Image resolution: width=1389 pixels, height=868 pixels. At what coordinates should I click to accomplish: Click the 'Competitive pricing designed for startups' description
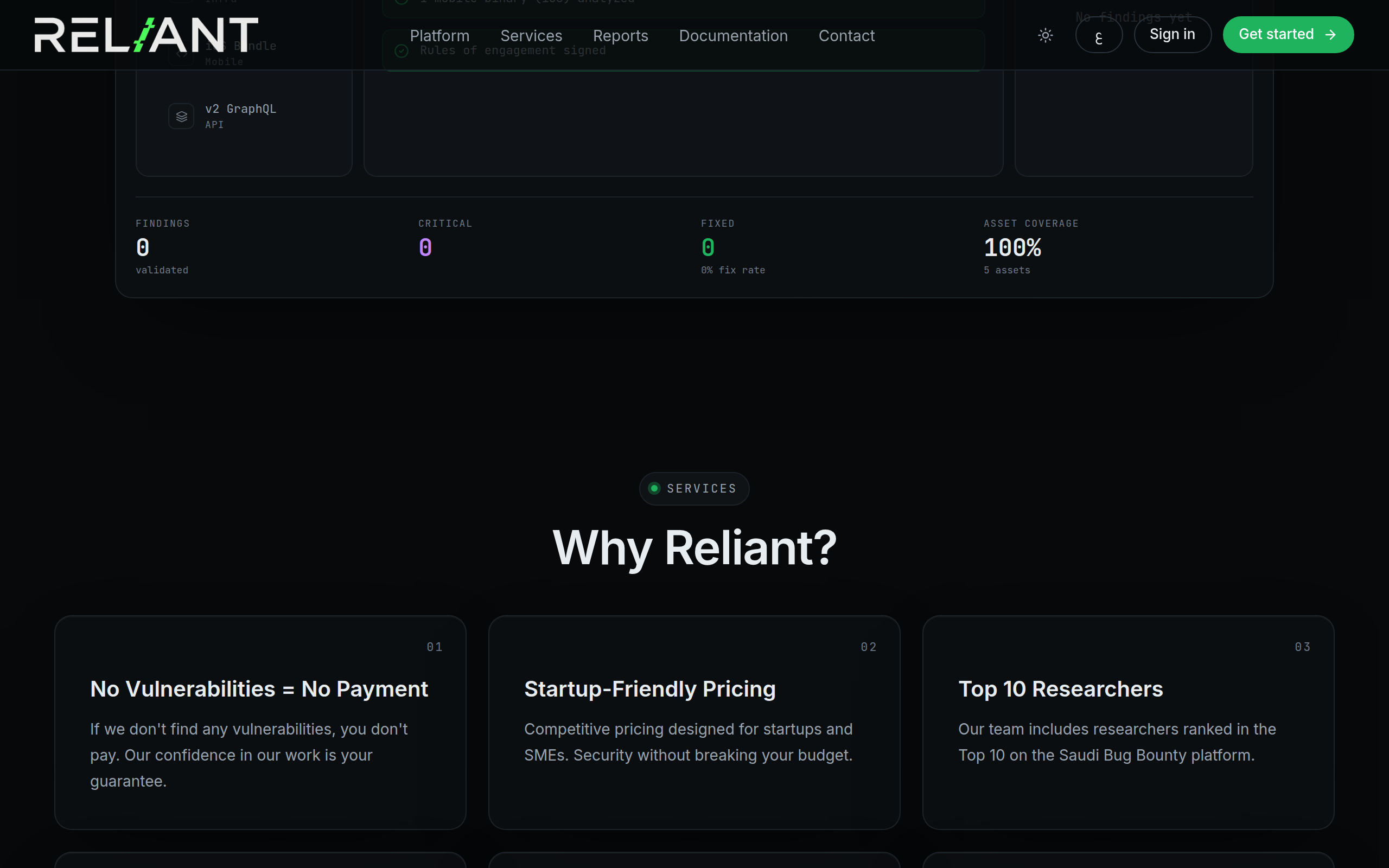pyautogui.click(x=688, y=742)
